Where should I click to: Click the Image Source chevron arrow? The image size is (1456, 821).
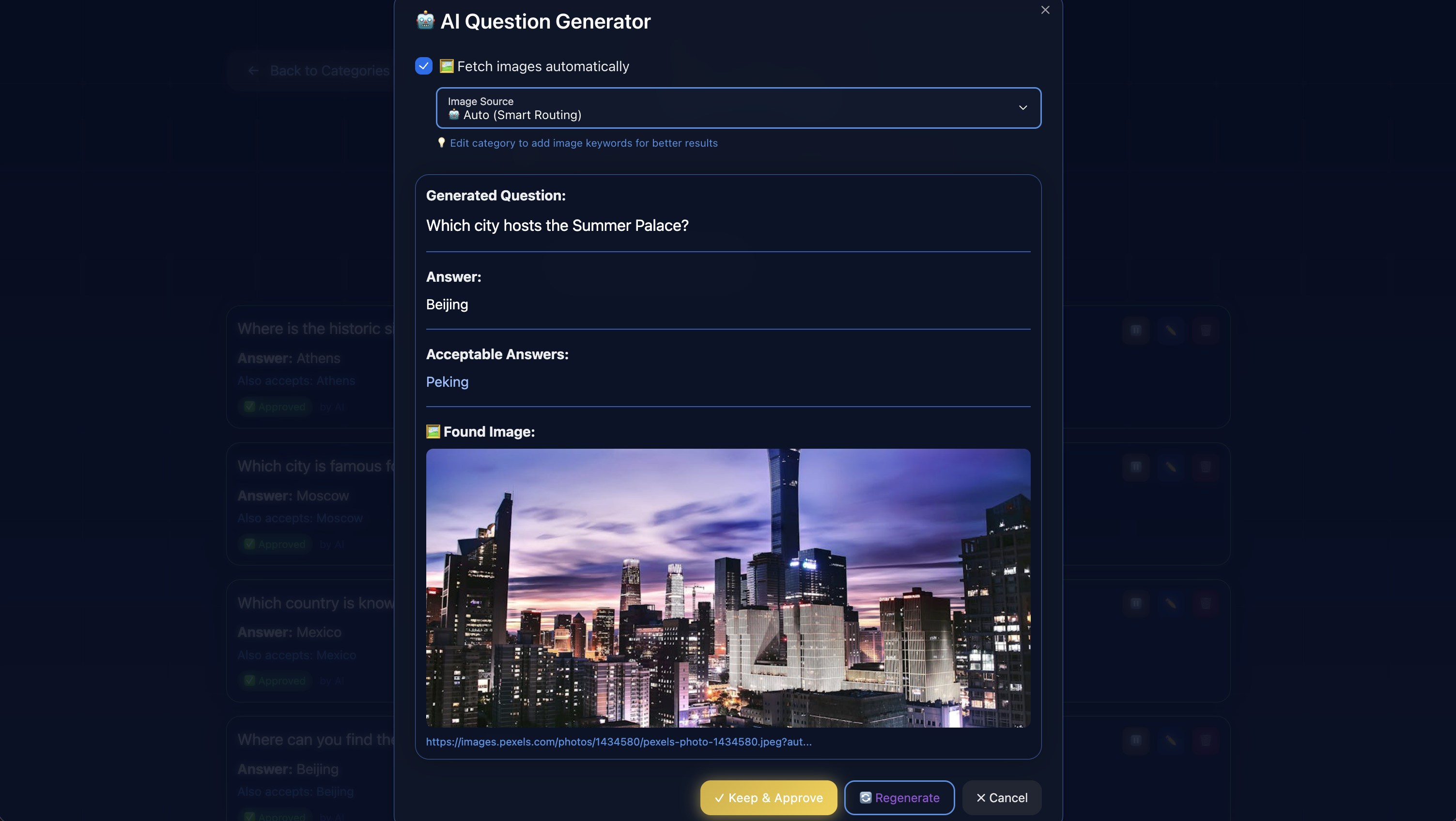1022,108
